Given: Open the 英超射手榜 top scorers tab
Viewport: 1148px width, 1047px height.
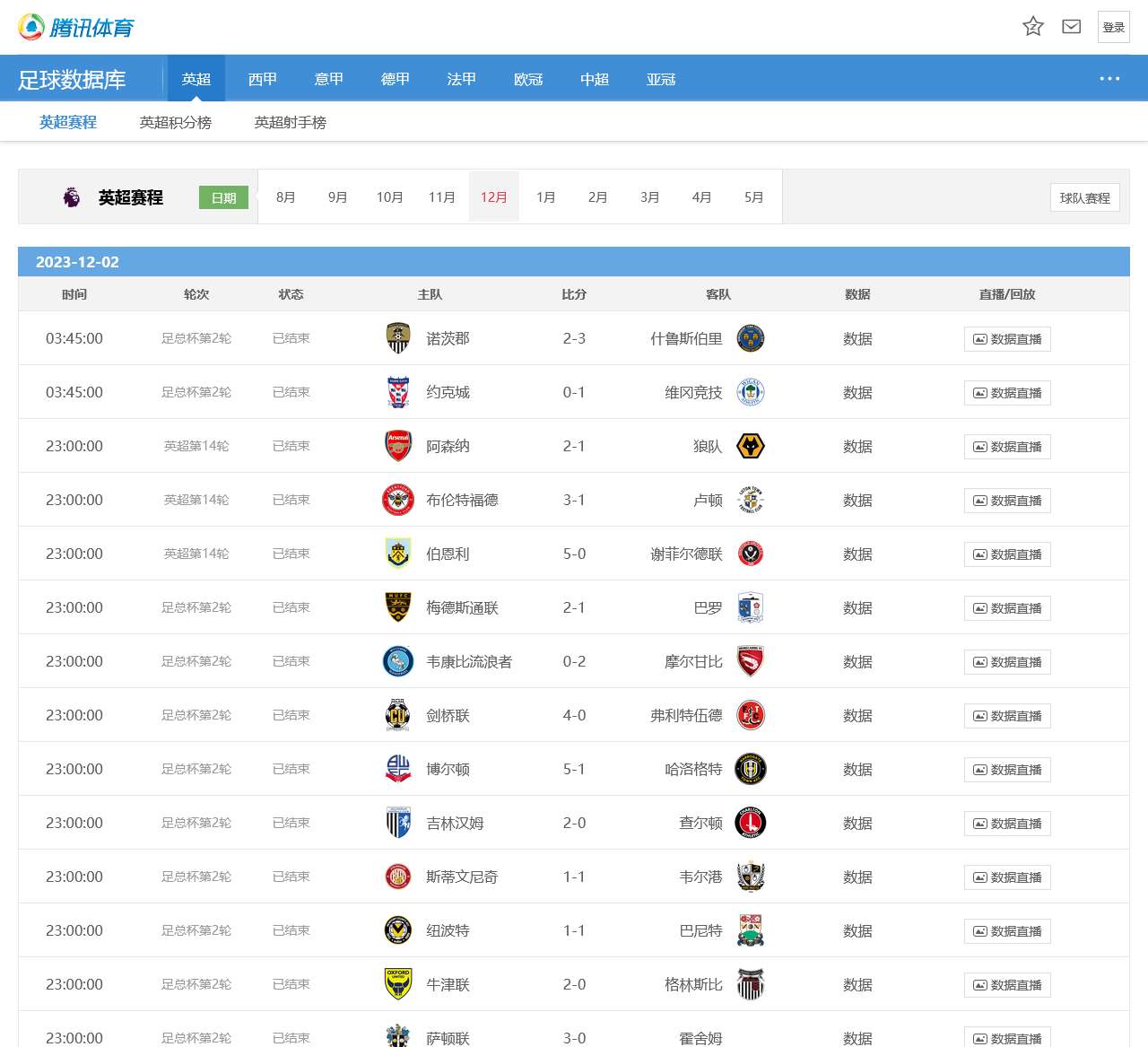Looking at the screenshot, I should (291, 122).
